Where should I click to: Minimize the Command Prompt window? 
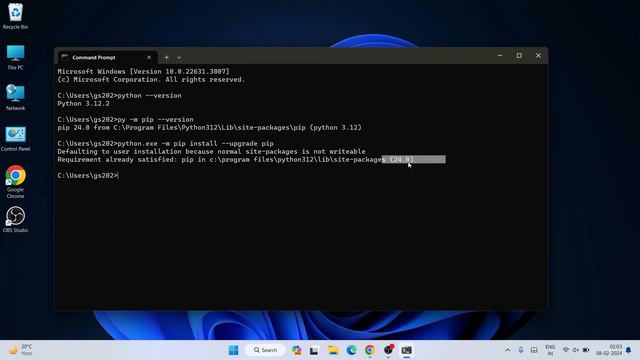click(500, 56)
